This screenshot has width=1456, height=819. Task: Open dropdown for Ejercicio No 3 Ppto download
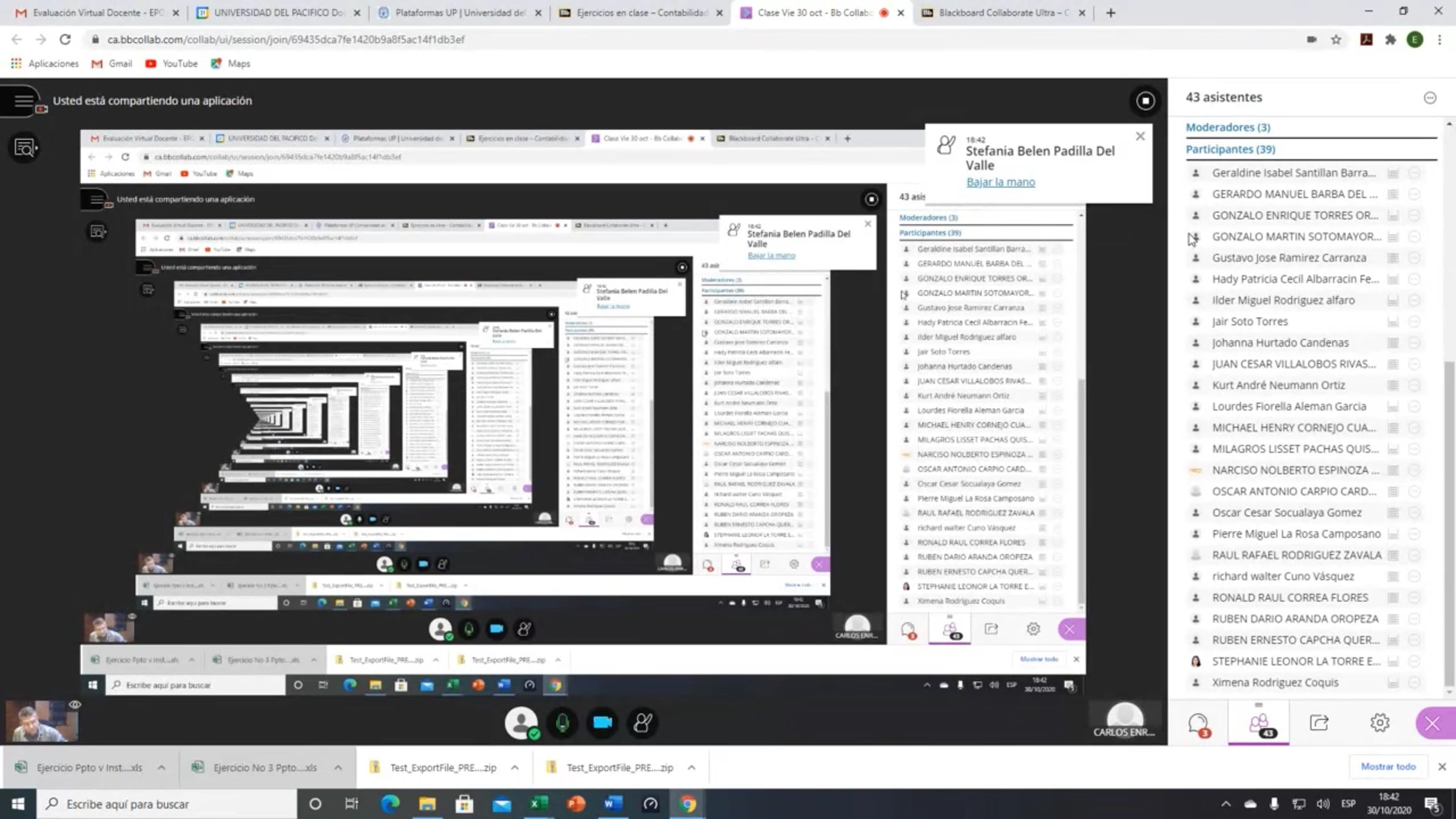[338, 767]
